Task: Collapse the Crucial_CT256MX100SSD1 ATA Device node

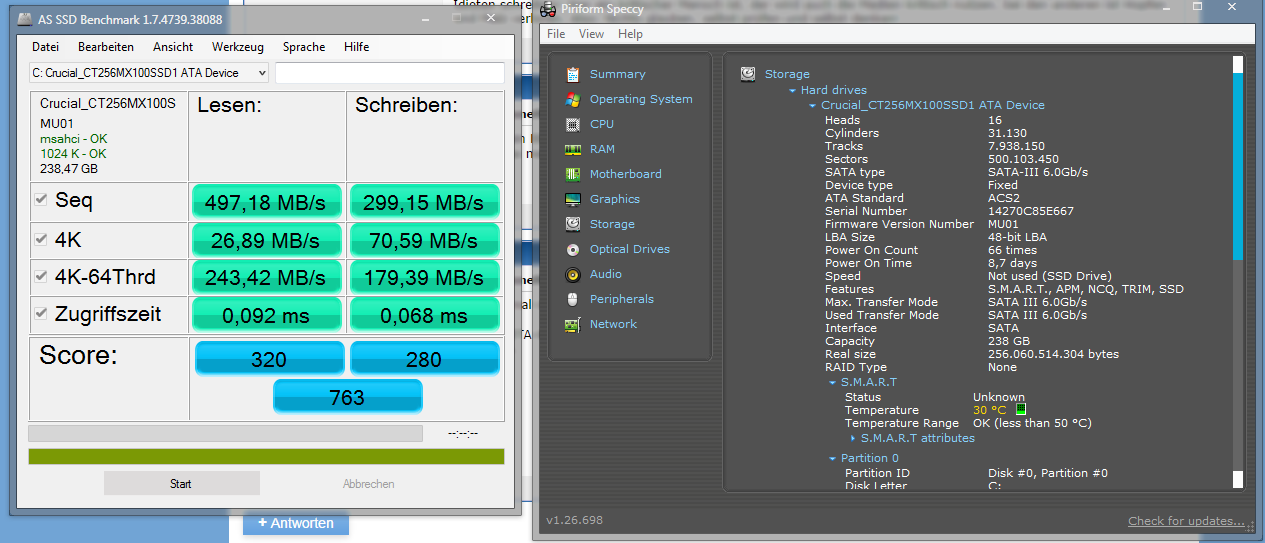Action: tap(813, 105)
